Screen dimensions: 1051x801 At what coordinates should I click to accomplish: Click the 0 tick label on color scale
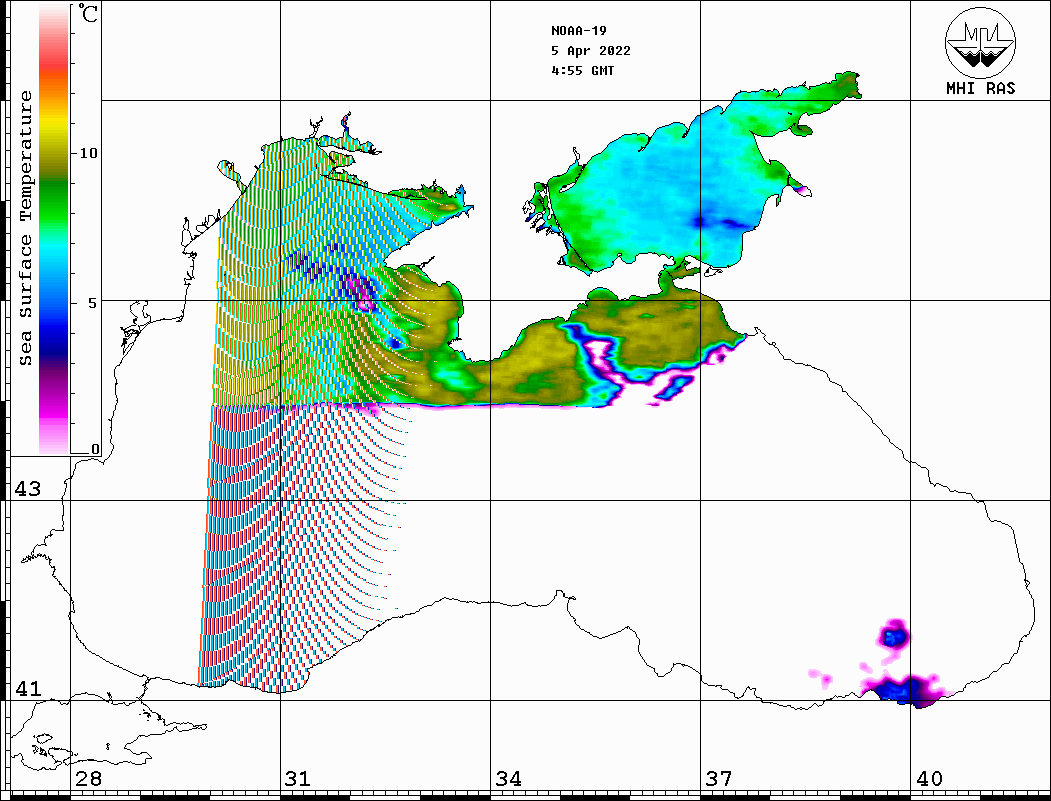pos(95,449)
